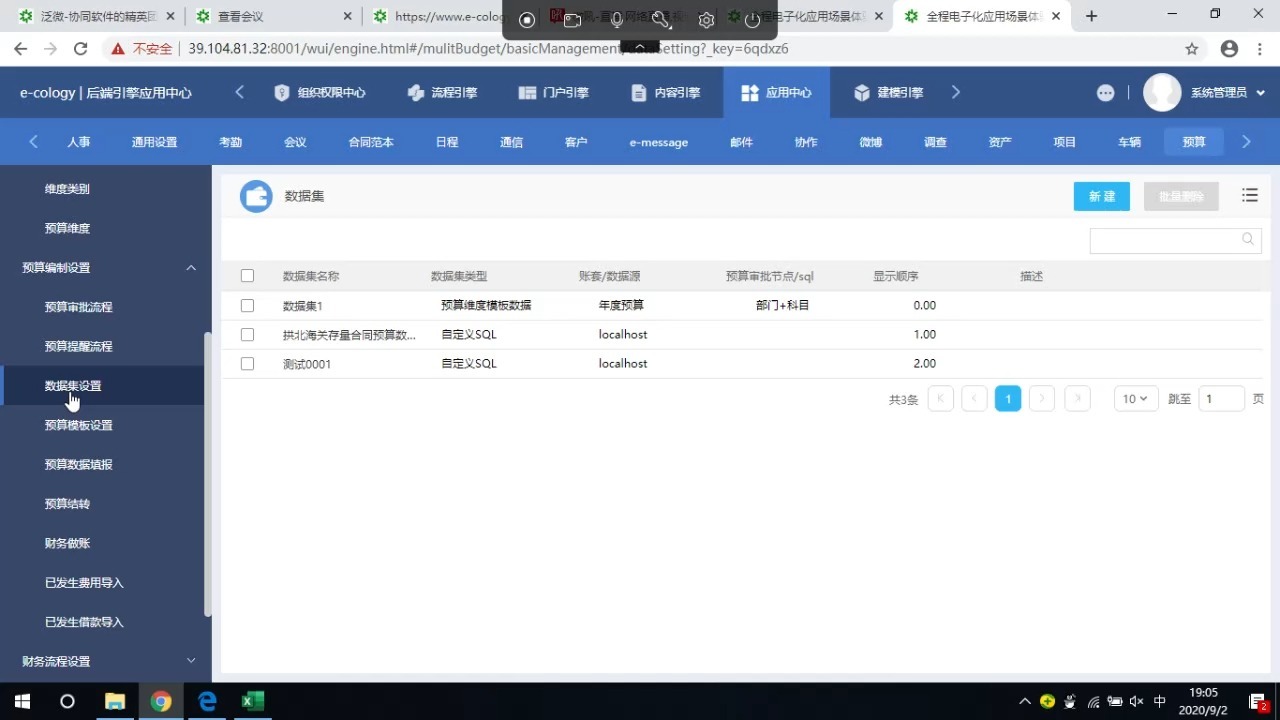The width and height of the screenshot is (1280, 720).
Task: Open the 系统管理员 user dropdown arrow
Action: point(1261,93)
